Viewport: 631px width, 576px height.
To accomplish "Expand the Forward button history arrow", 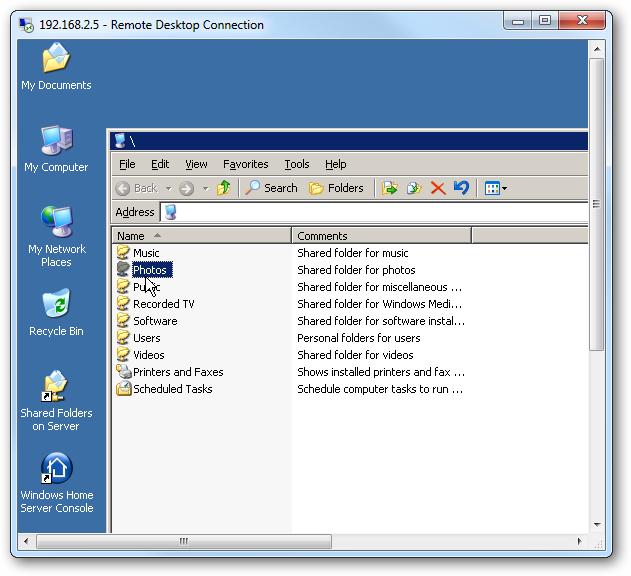I will 205,189.
